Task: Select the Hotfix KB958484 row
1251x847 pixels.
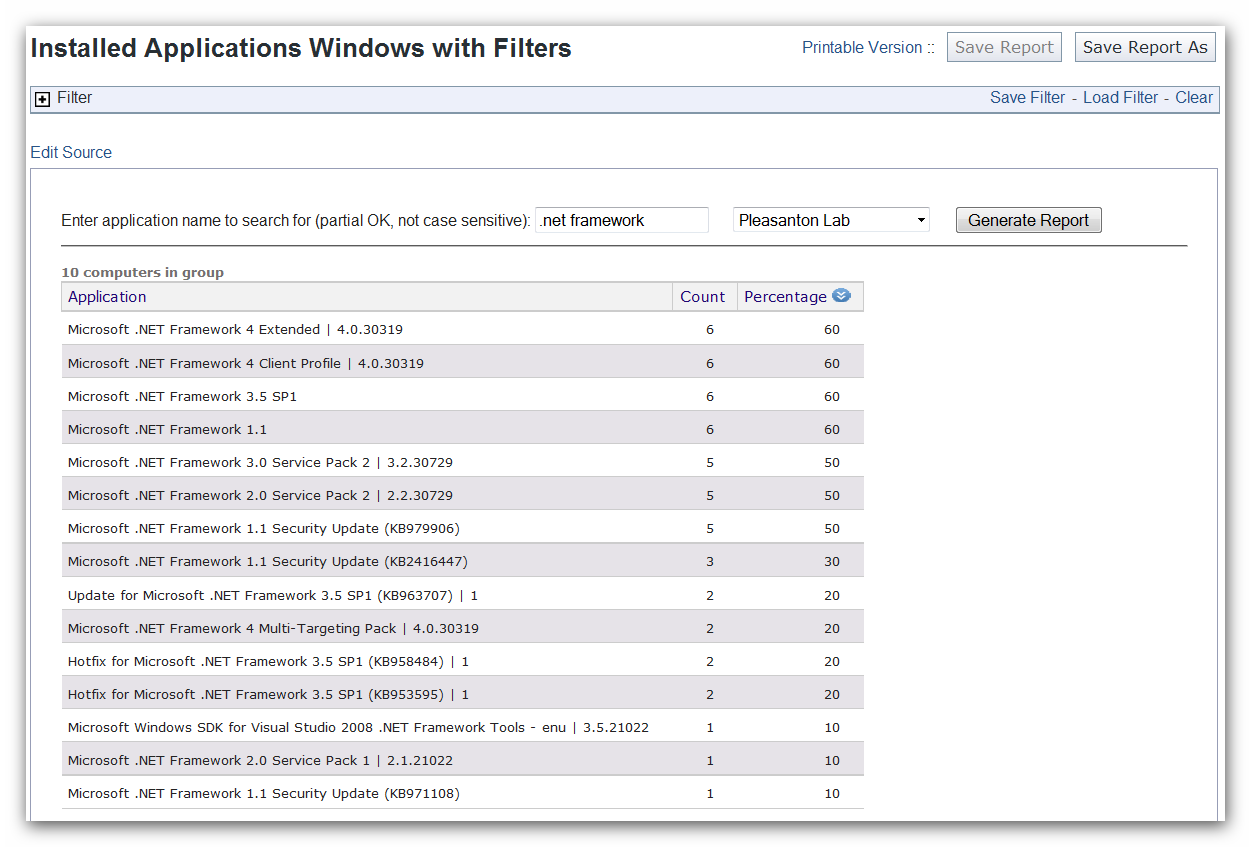Action: [400, 660]
